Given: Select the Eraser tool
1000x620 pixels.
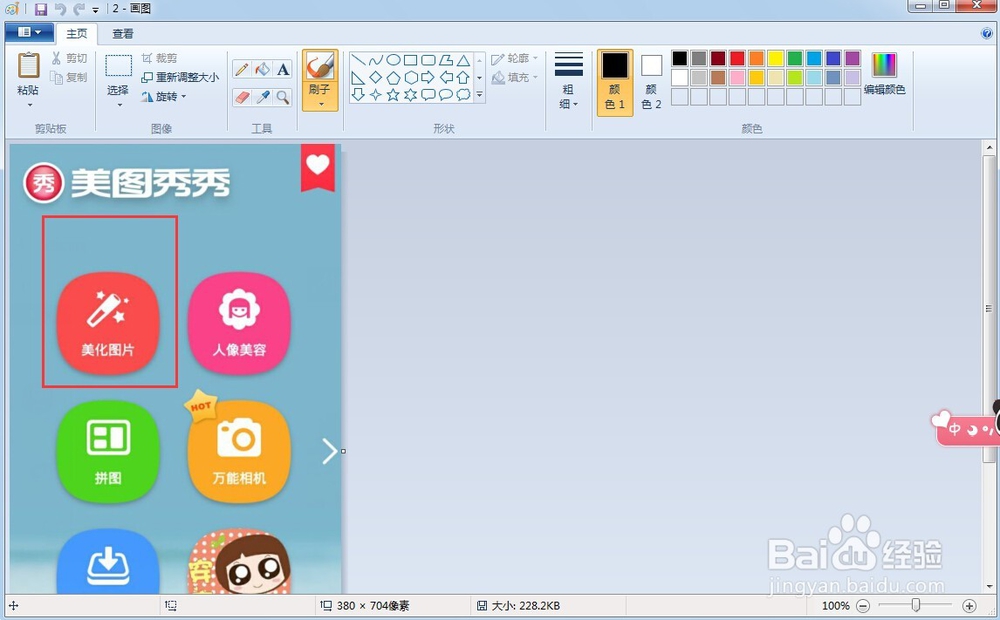Looking at the screenshot, I should (242, 97).
